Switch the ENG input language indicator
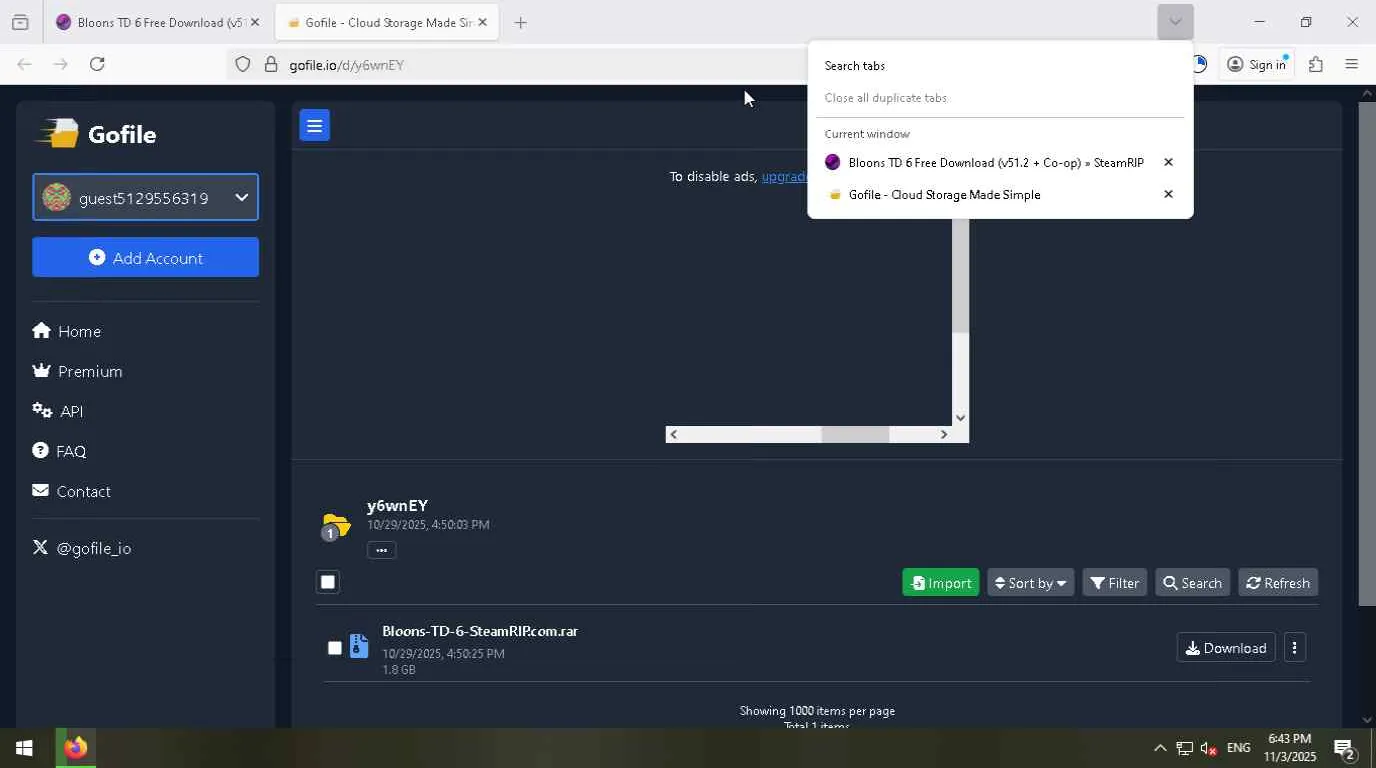 click(1238, 748)
